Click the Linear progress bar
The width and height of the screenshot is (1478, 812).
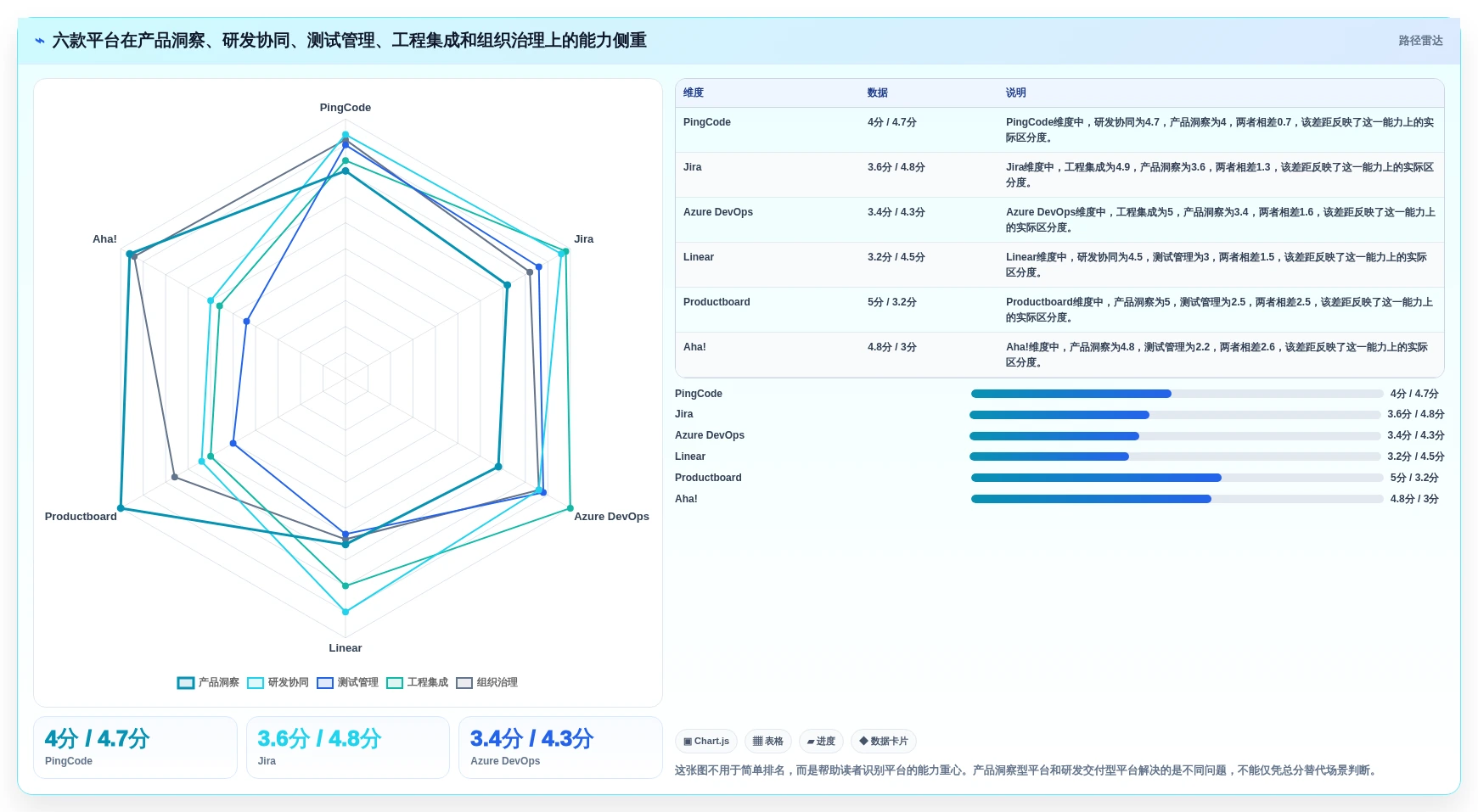click(x=1175, y=456)
